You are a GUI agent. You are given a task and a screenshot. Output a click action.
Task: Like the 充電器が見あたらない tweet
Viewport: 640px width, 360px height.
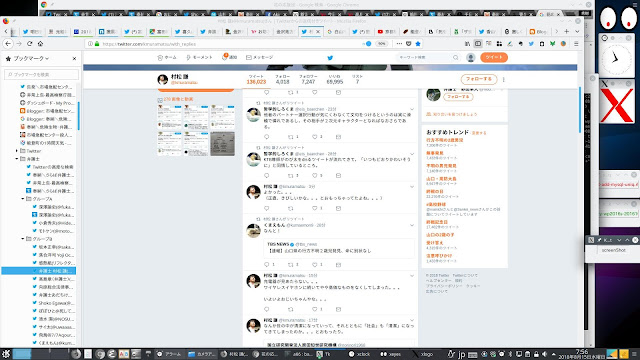(315, 309)
